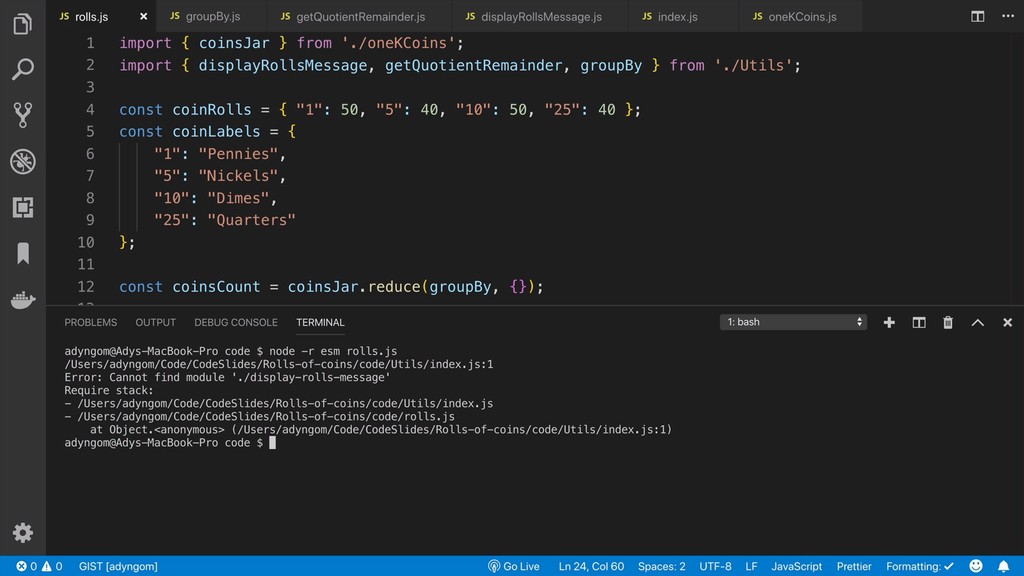This screenshot has width=1024, height=576.
Task: Select language mode JavaScript
Action: point(797,566)
